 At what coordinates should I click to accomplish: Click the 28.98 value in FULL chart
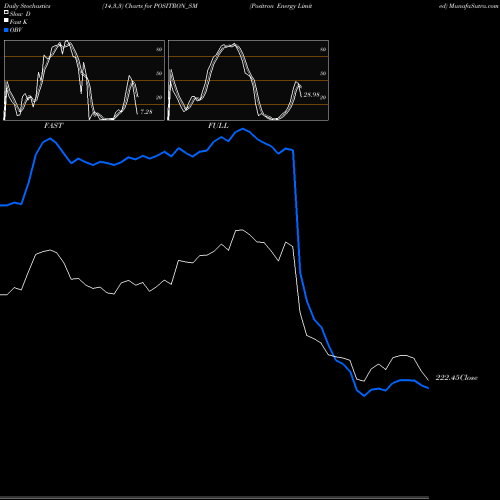tap(312, 95)
